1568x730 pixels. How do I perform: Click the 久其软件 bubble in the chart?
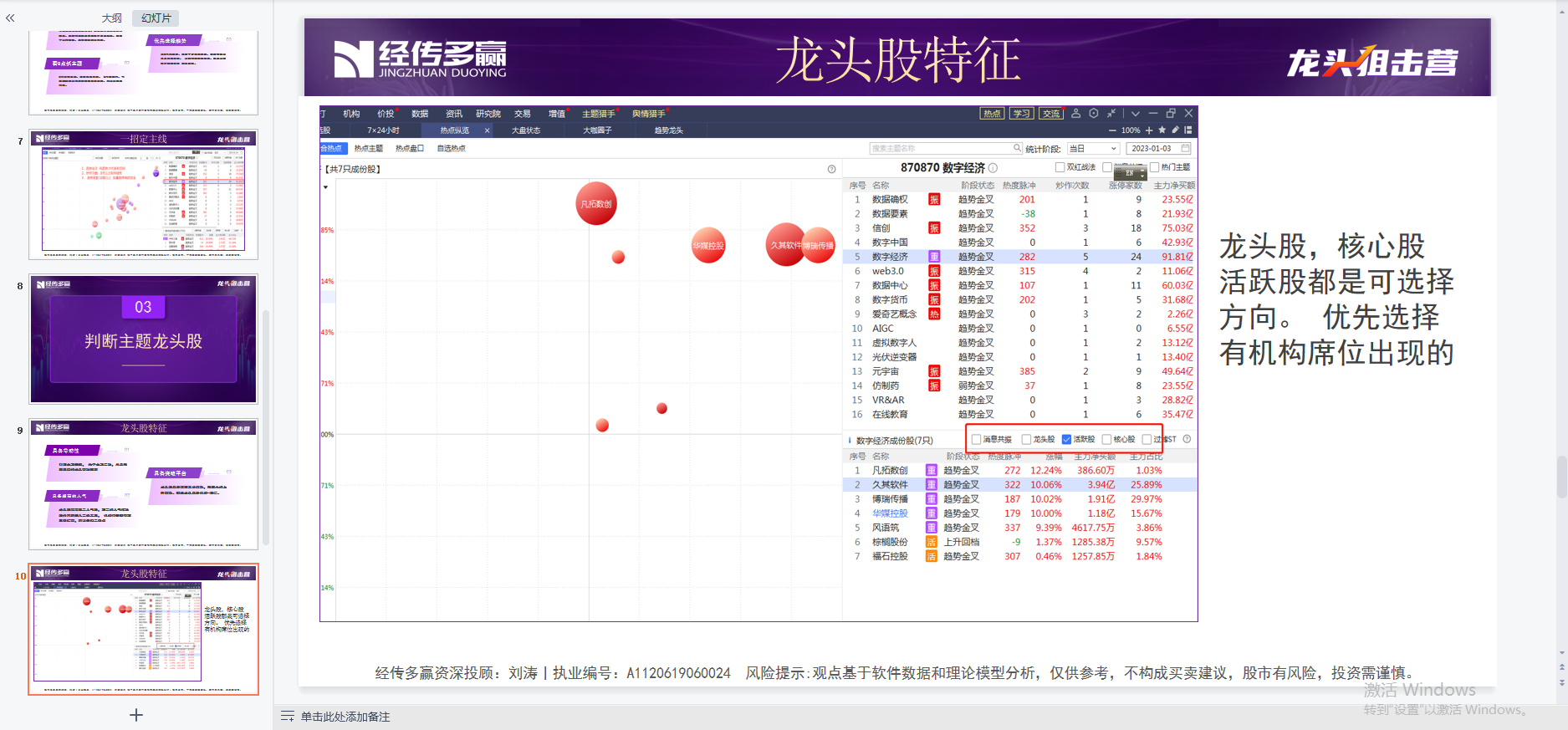tap(784, 245)
